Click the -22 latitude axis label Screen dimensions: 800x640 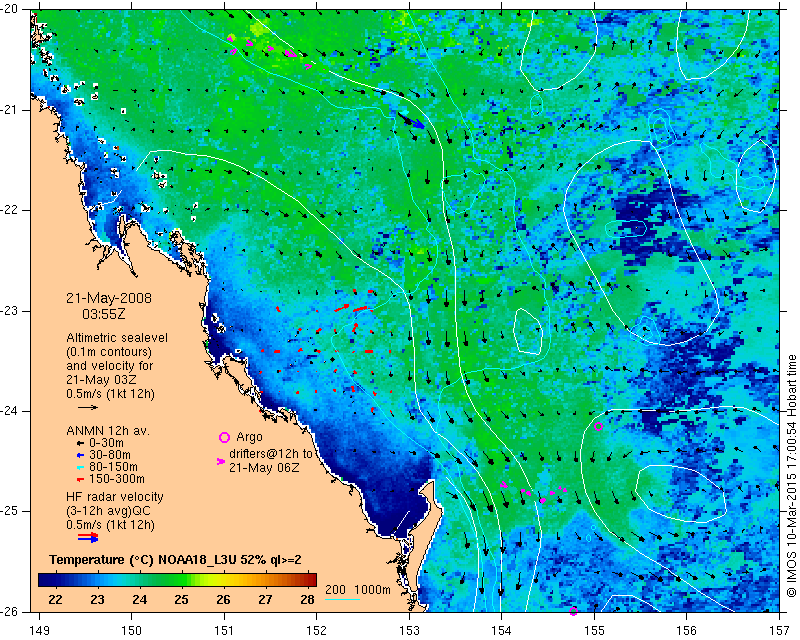10,210
